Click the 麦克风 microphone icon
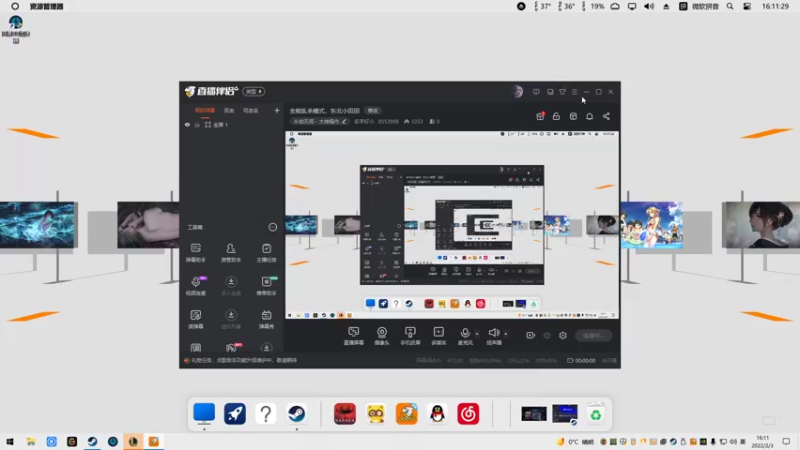 point(465,333)
